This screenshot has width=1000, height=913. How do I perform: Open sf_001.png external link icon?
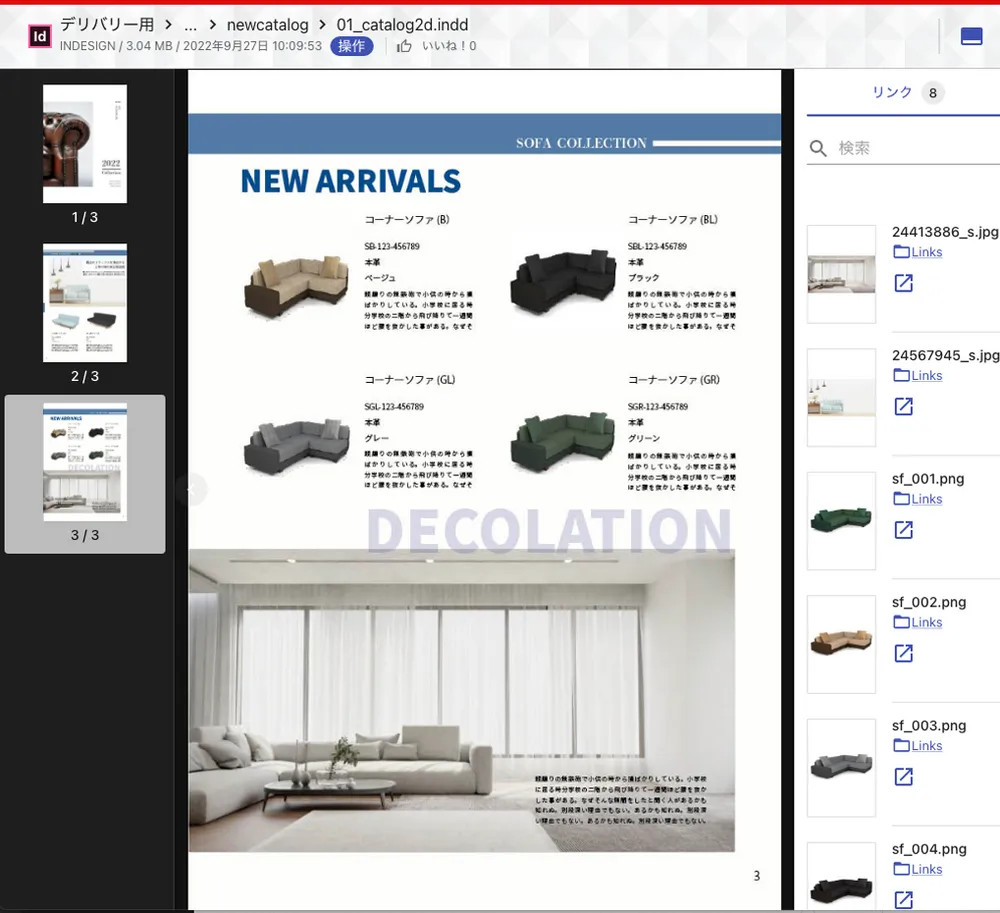click(903, 530)
